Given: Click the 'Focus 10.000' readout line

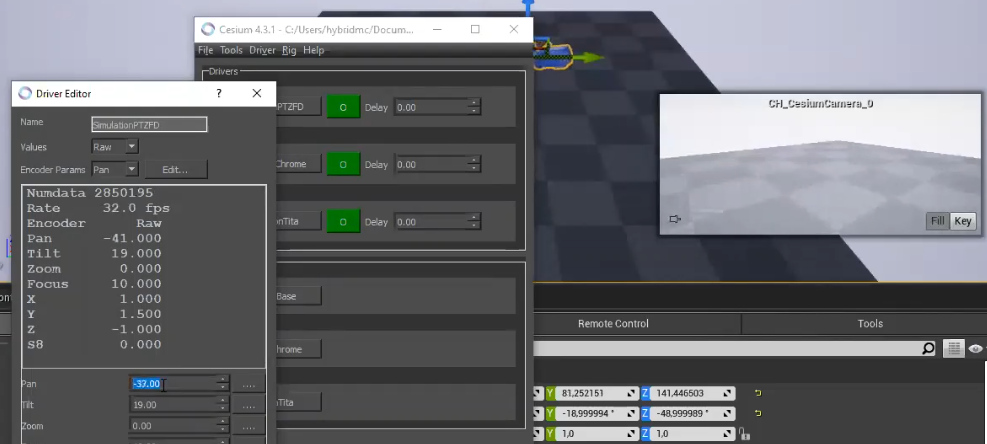Looking at the screenshot, I should 94,283.
